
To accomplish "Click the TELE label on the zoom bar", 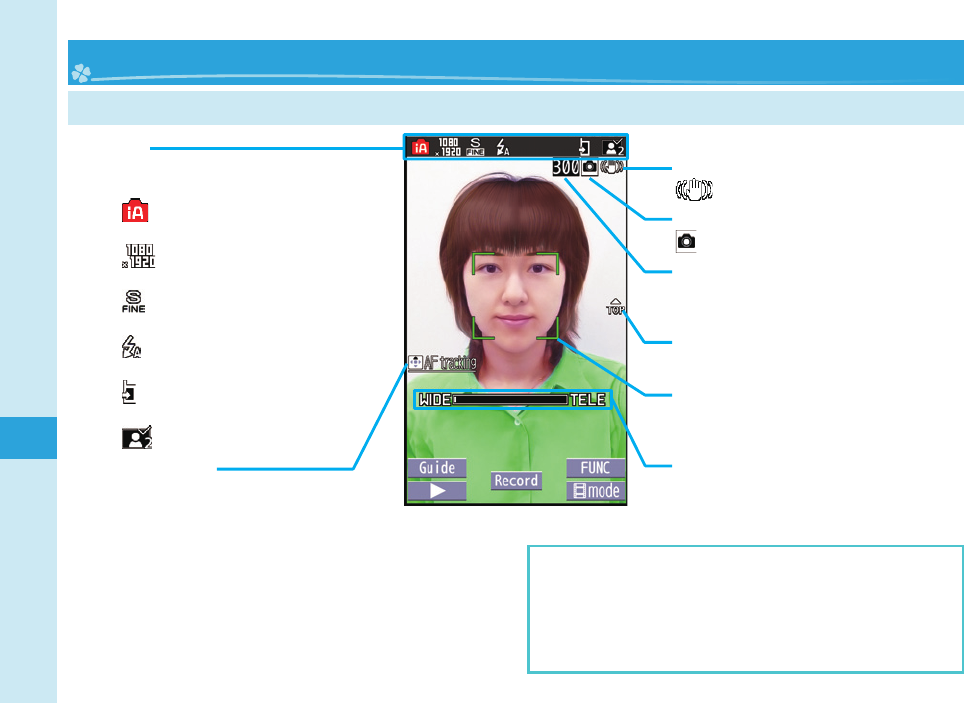I will [588, 400].
